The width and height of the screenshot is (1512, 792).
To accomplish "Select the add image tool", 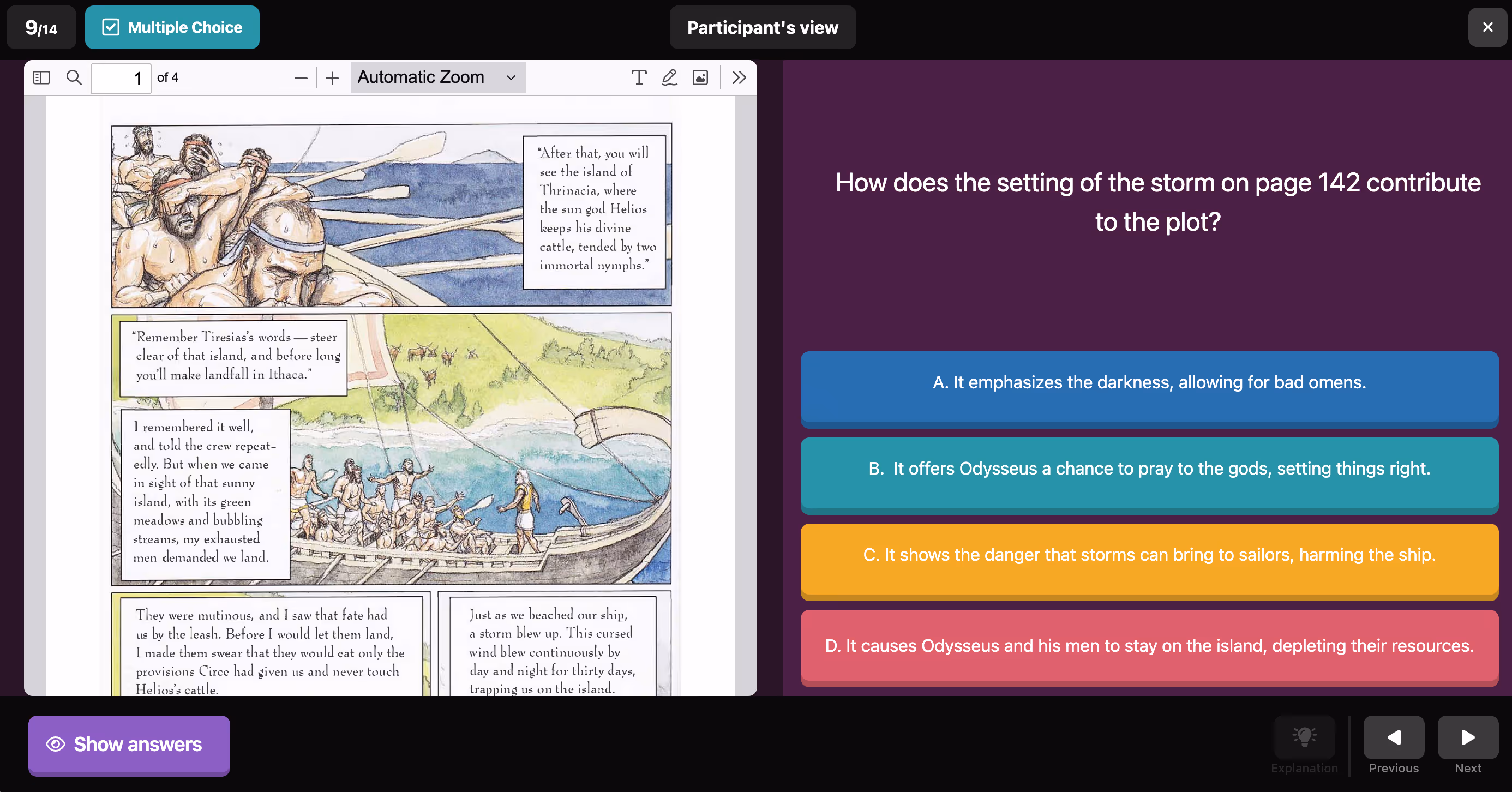I will (700, 77).
